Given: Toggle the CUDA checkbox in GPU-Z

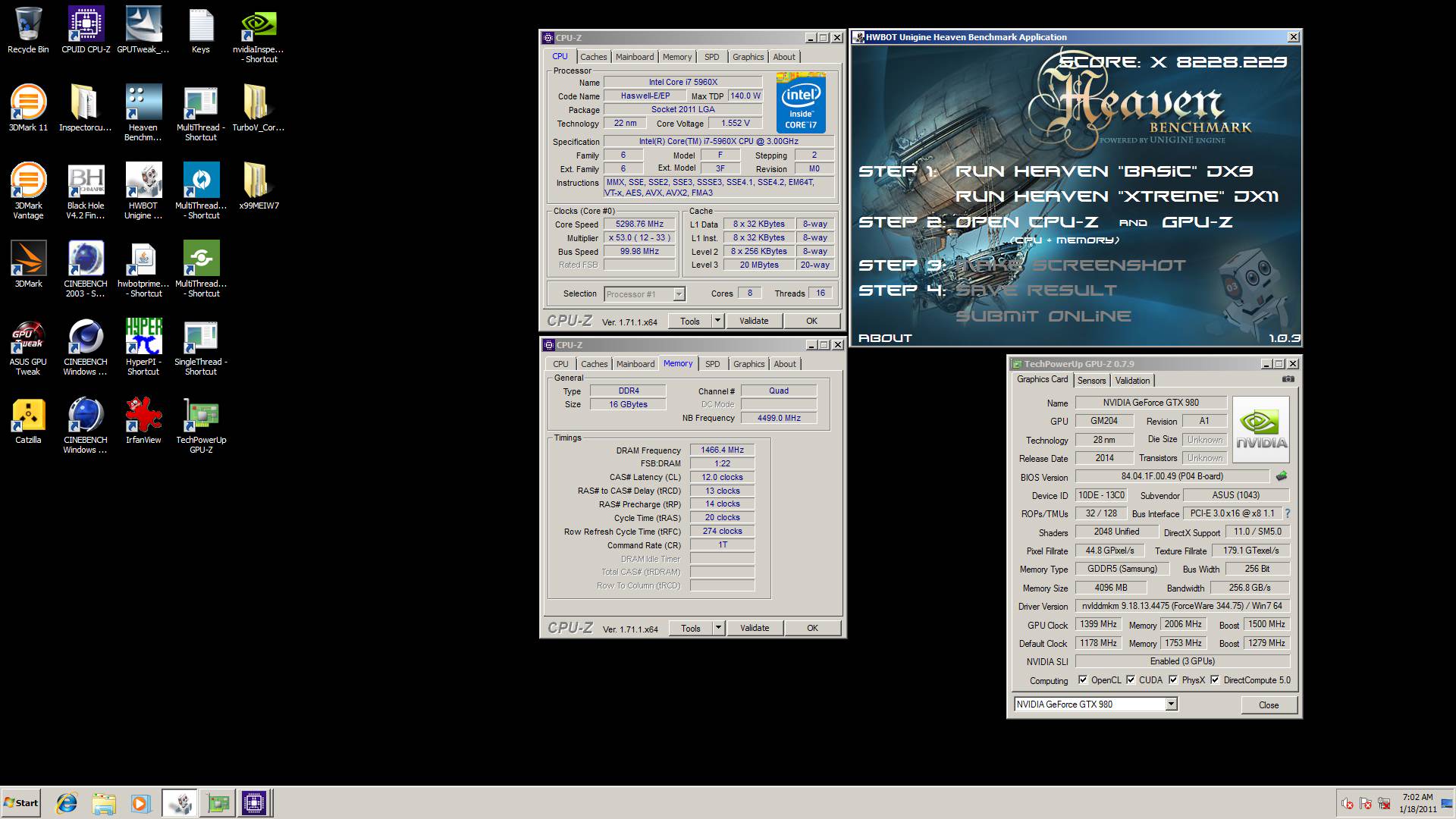Looking at the screenshot, I should click(1131, 679).
